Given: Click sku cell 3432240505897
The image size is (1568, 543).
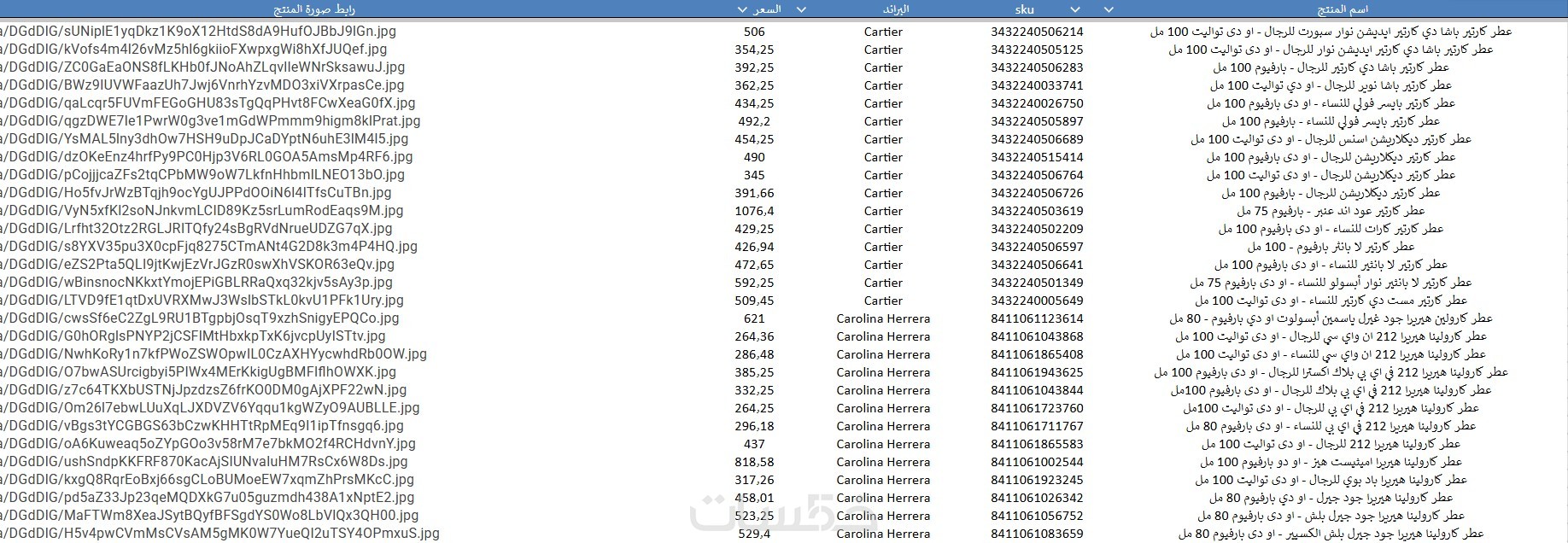Looking at the screenshot, I should point(1037,121).
